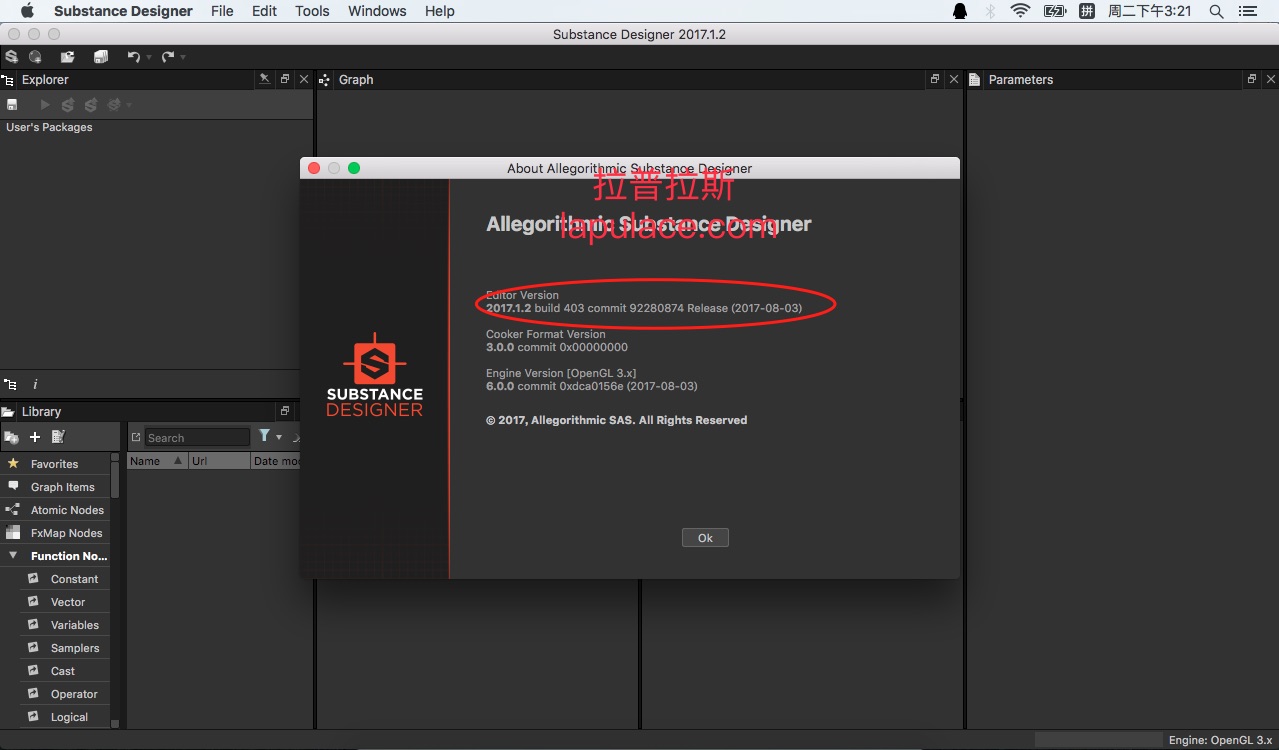Click the QQ penguin menu bar icon
The image size is (1279, 750).
960,11
